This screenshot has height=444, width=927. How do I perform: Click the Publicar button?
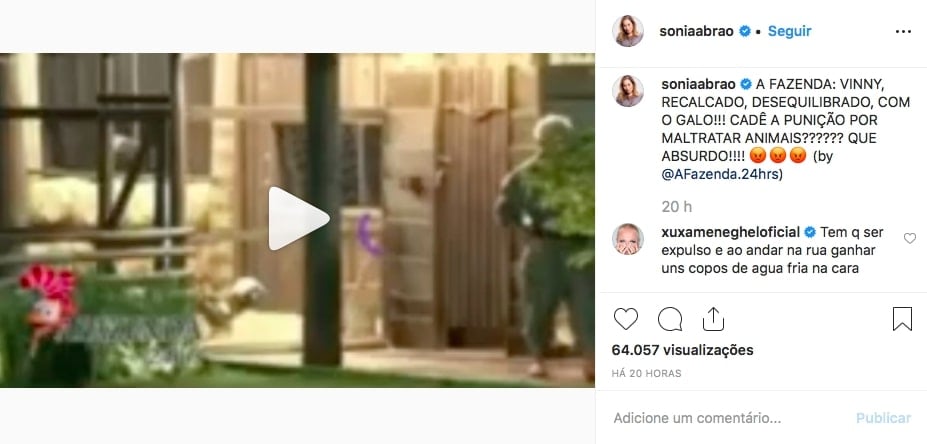click(x=883, y=418)
